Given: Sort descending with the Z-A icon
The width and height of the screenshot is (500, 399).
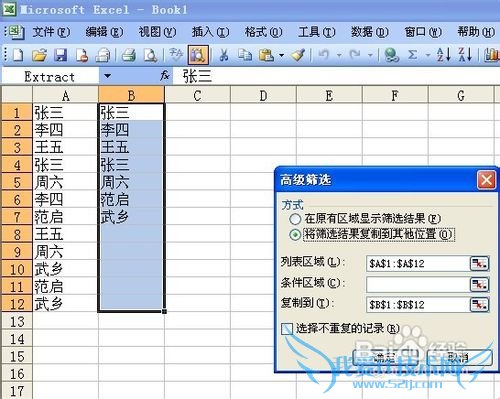Looking at the screenshot, I should pyautogui.click(x=465, y=54).
